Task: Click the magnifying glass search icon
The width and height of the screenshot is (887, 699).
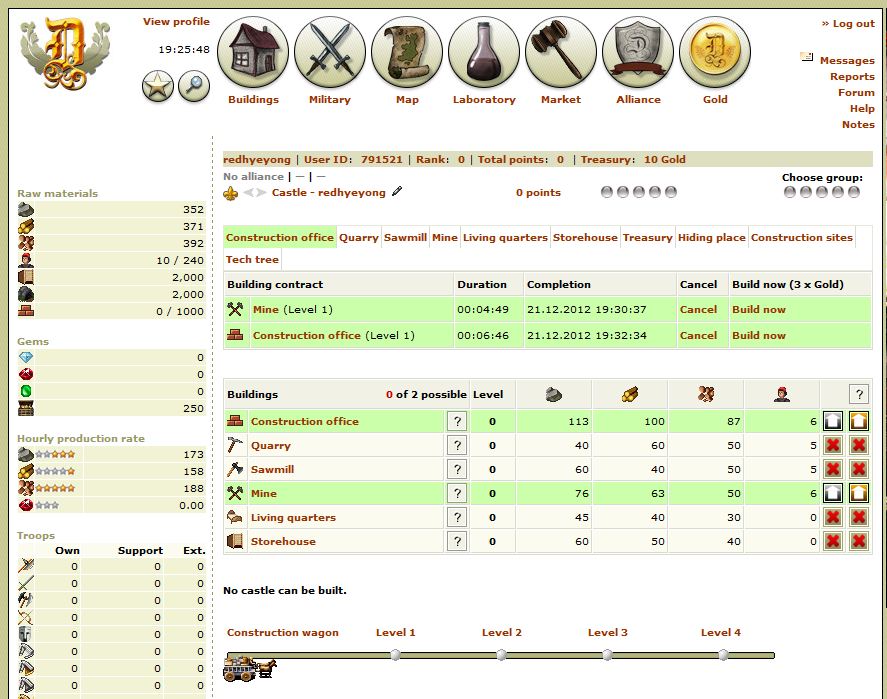Action: 194,86
